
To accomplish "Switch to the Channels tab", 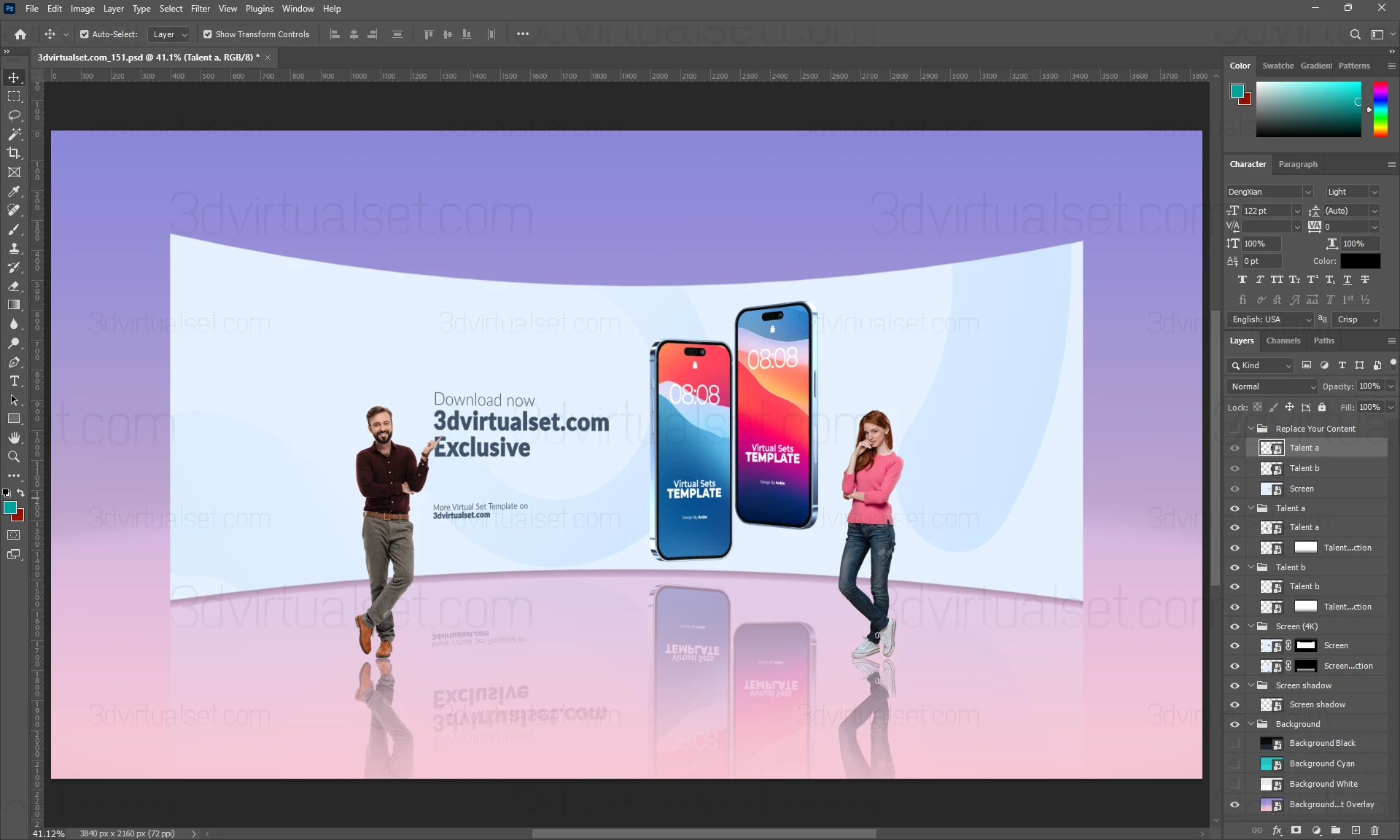I will (1283, 341).
